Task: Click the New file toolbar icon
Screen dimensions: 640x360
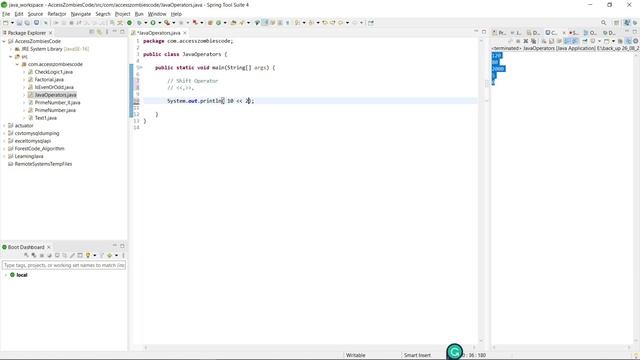Action: [5, 23]
